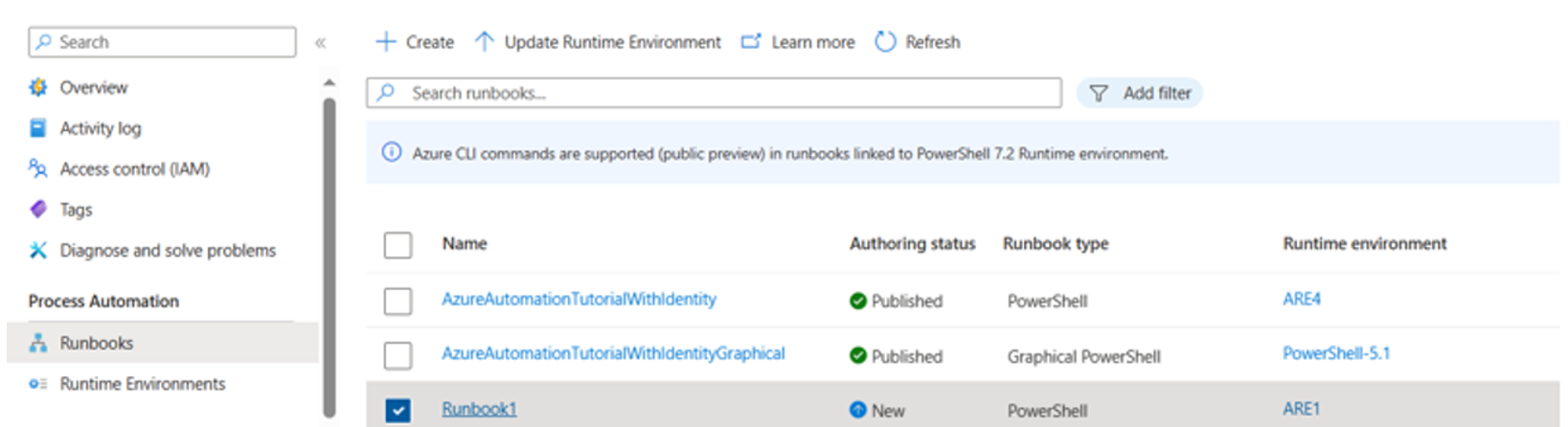Viewport: 1568px width, 427px height.
Task: Open the AzureAutomationTutorialWithIdentityGraphical runbook link
Action: [613, 353]
